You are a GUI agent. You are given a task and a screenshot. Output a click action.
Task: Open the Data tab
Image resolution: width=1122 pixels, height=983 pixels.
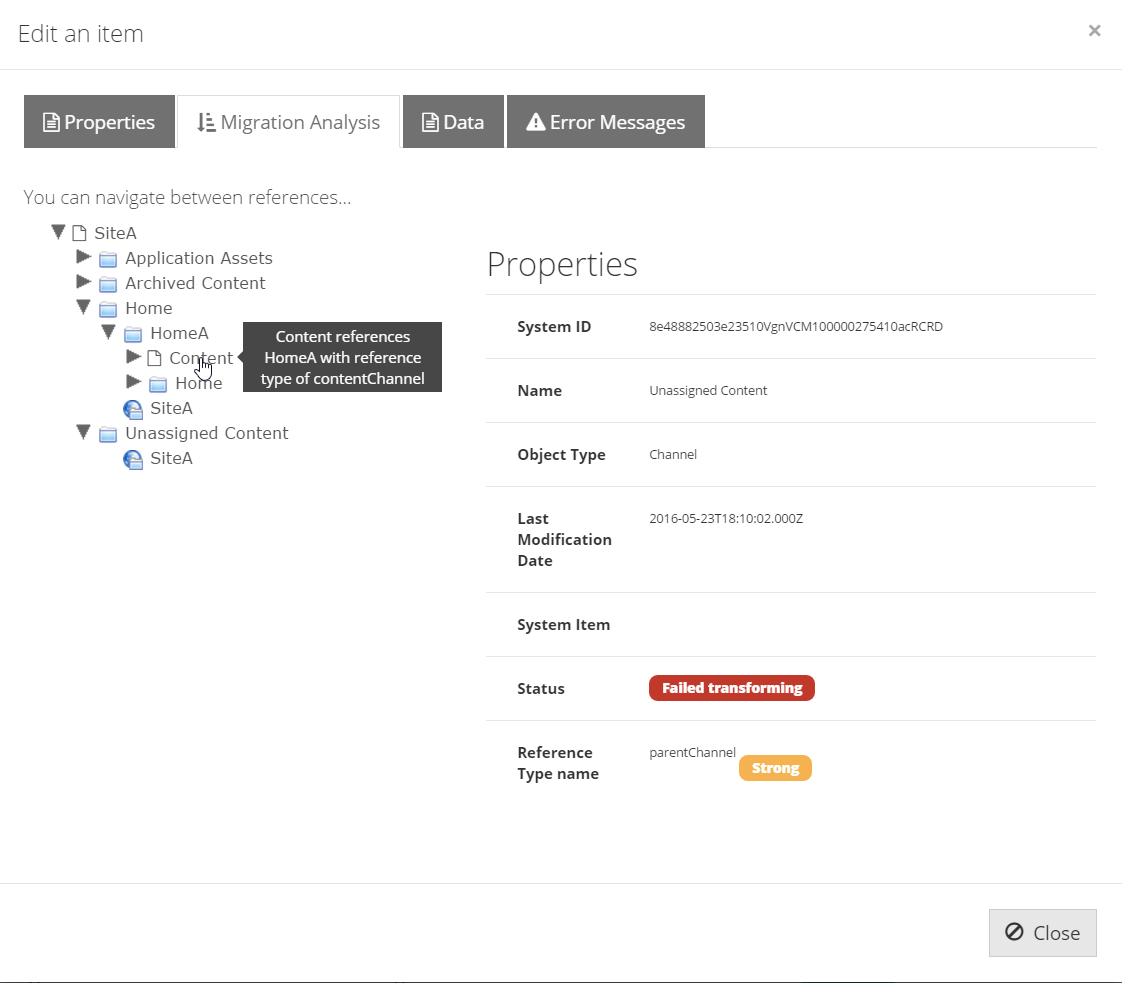pyautogui.click(x=453, y=122)
